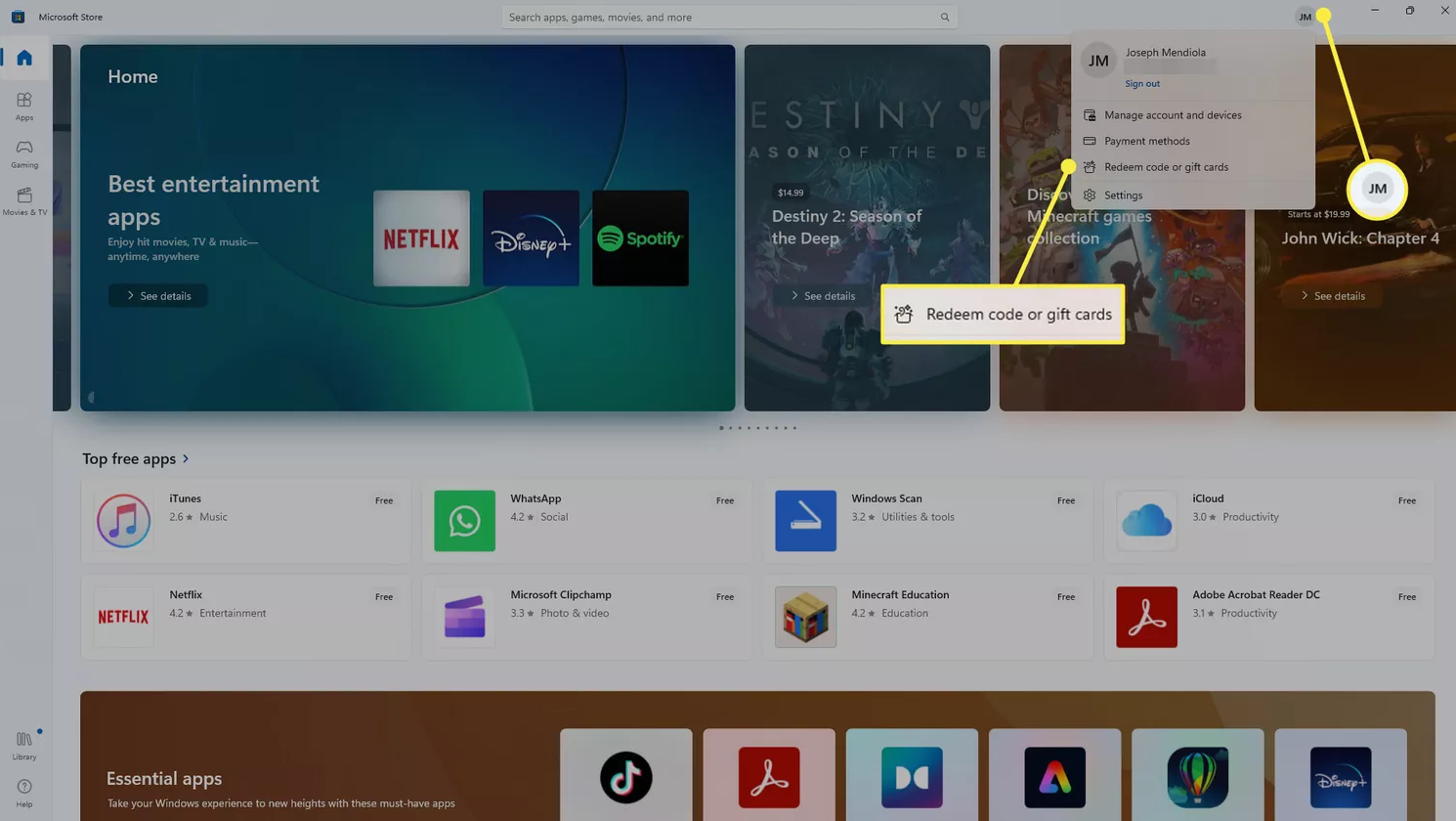Focus the search apps, games, movies field
Image resolution: width=1456 pixels, height=821 pixels.
pyautogui.click(x=729, y=18)
